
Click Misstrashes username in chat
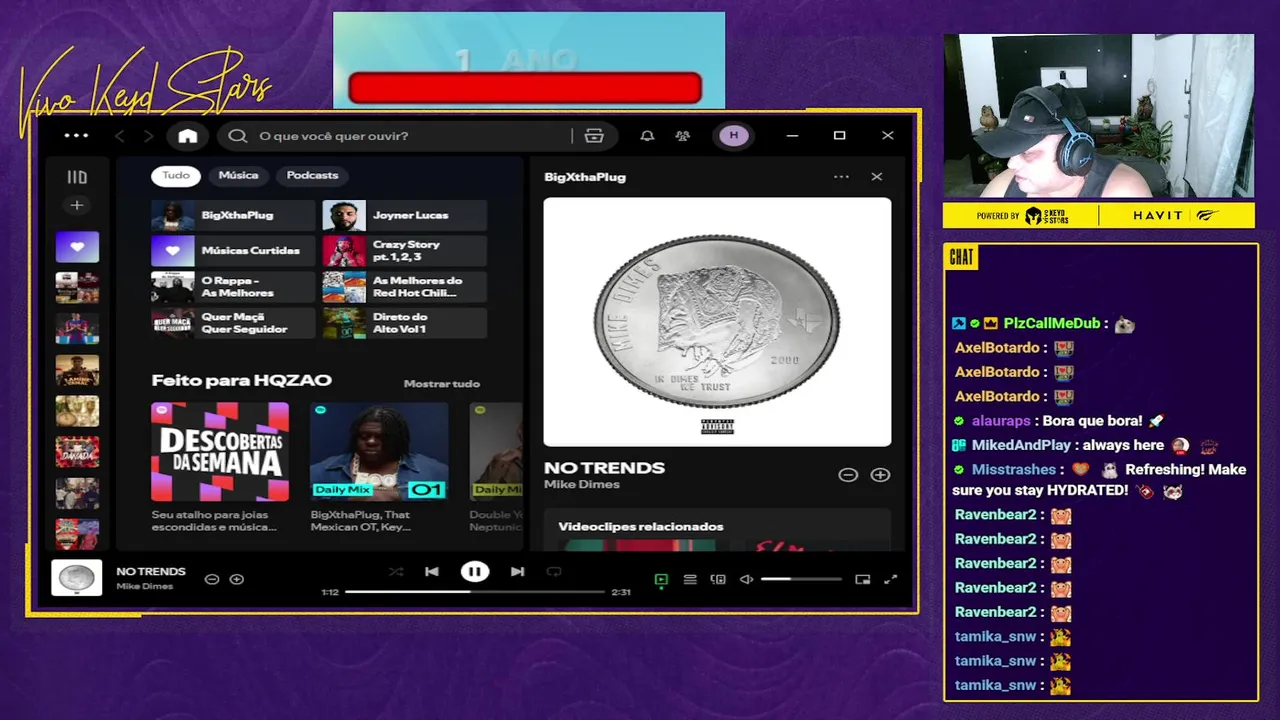(x=1013, y=469)
